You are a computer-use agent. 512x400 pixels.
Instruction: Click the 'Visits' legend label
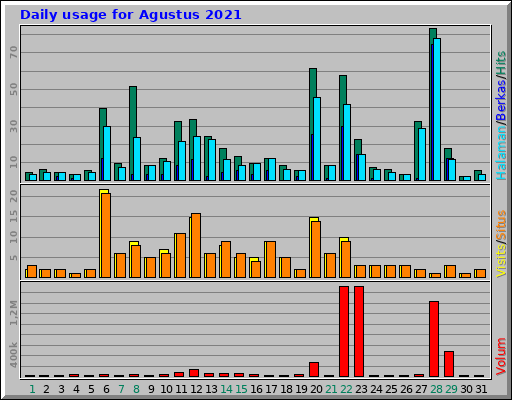pos(501,261)
